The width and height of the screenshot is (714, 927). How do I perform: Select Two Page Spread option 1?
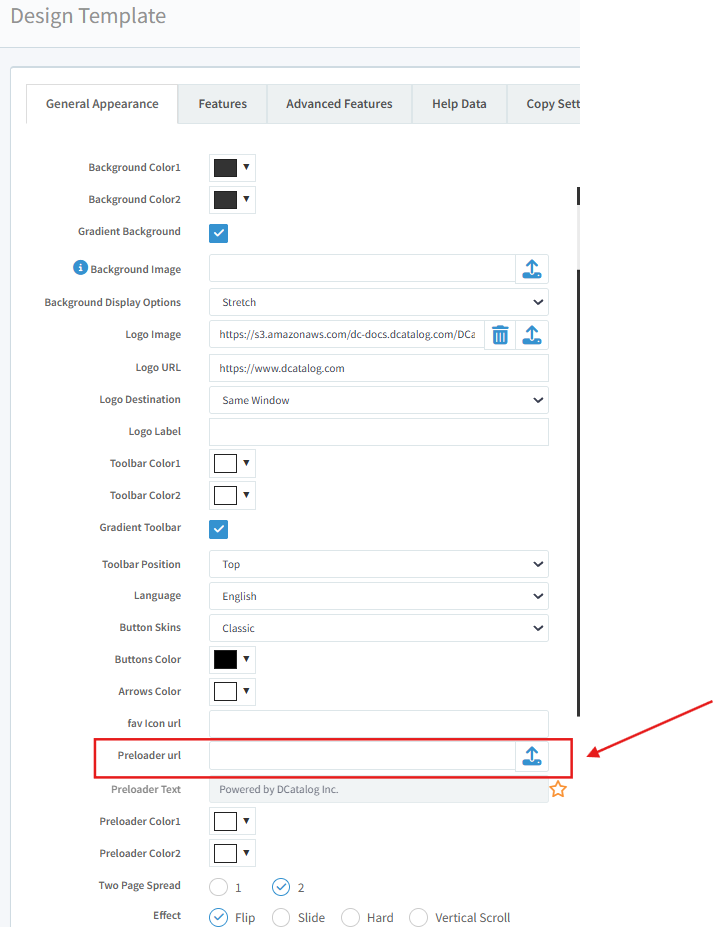coord(218,886)
